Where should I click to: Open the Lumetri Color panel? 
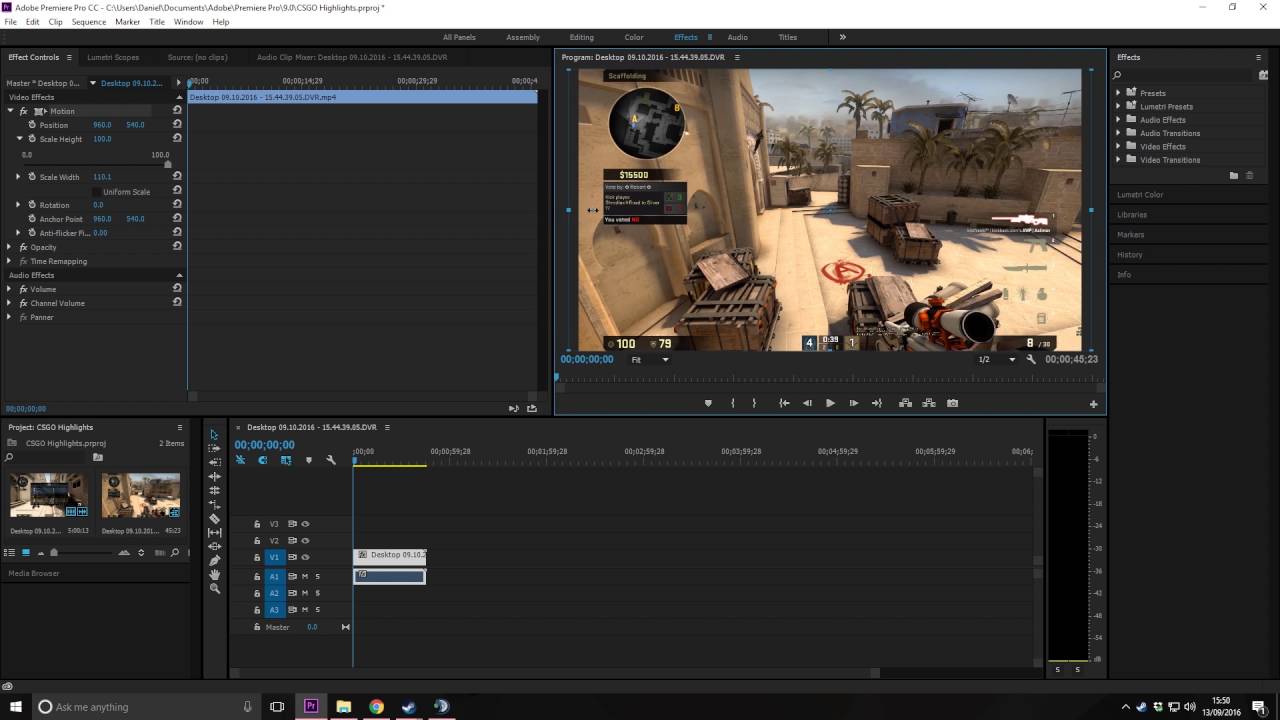(x=1140, y=195)
